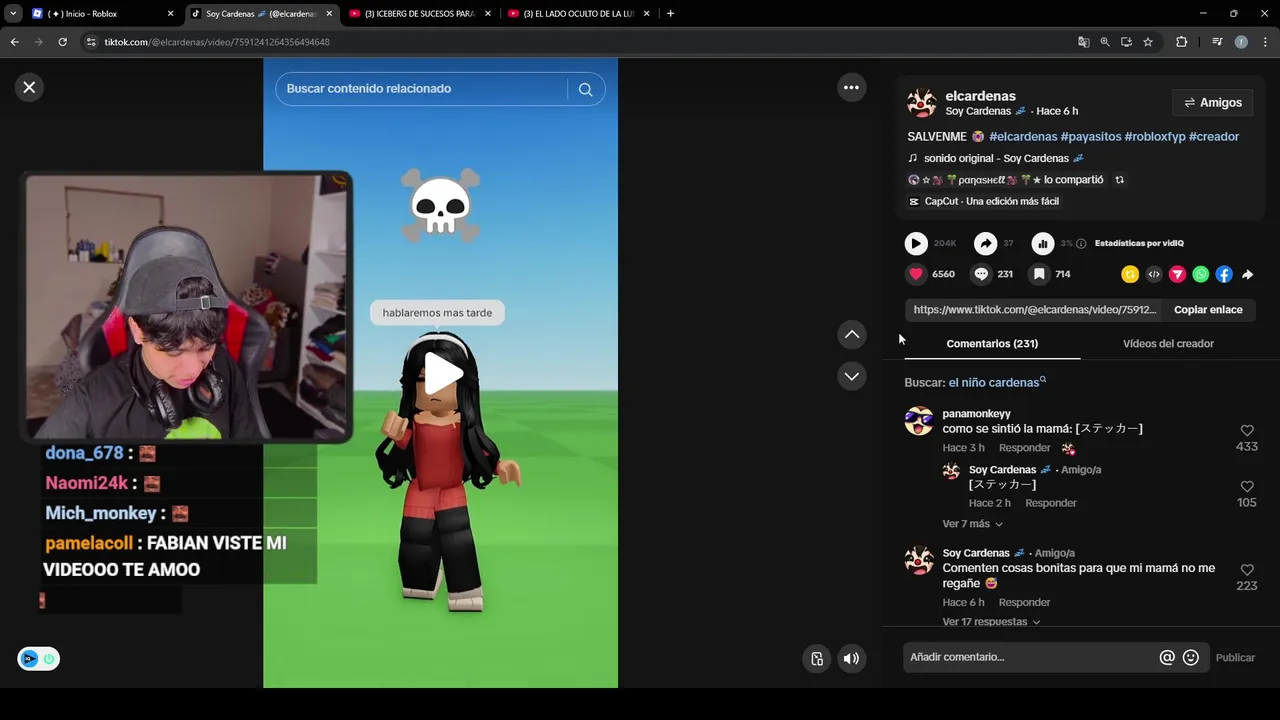Click the @ mention icon in comment box
This screenshot has height=720, width=1280.
(1167, 657)
